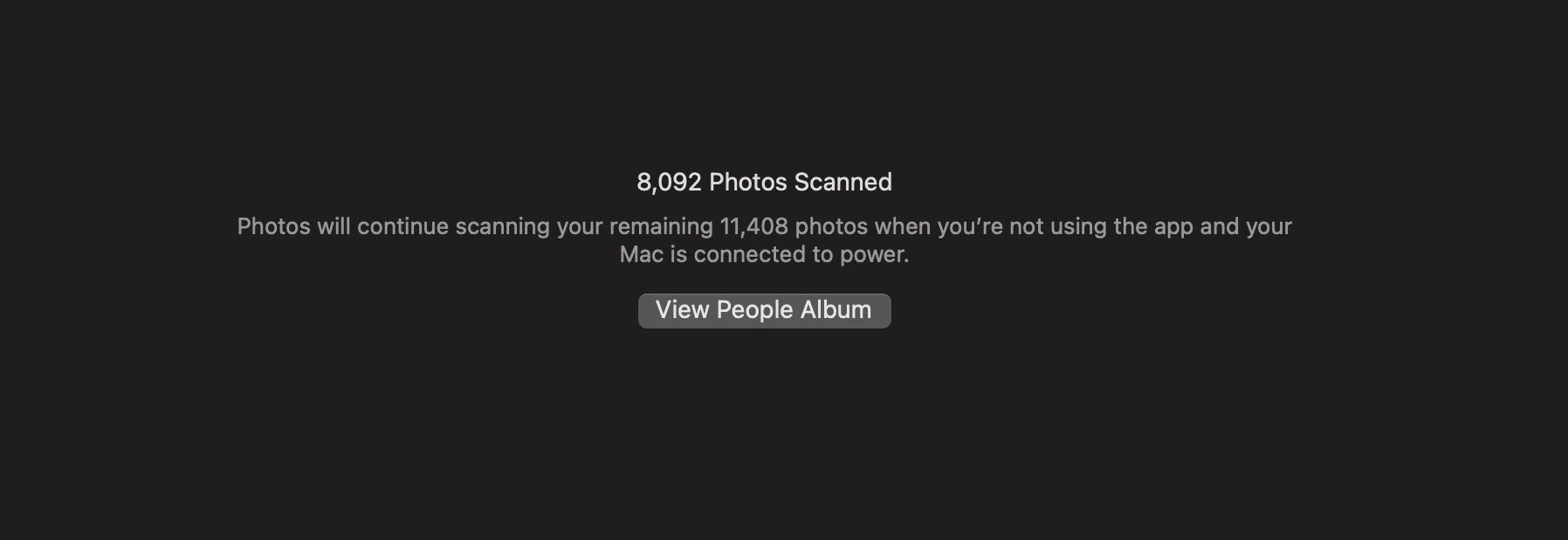The image size is (1568, 540).
Task: Click the word "Photos" in the heading
Action: pyautogui.click(x=748, y=182)
